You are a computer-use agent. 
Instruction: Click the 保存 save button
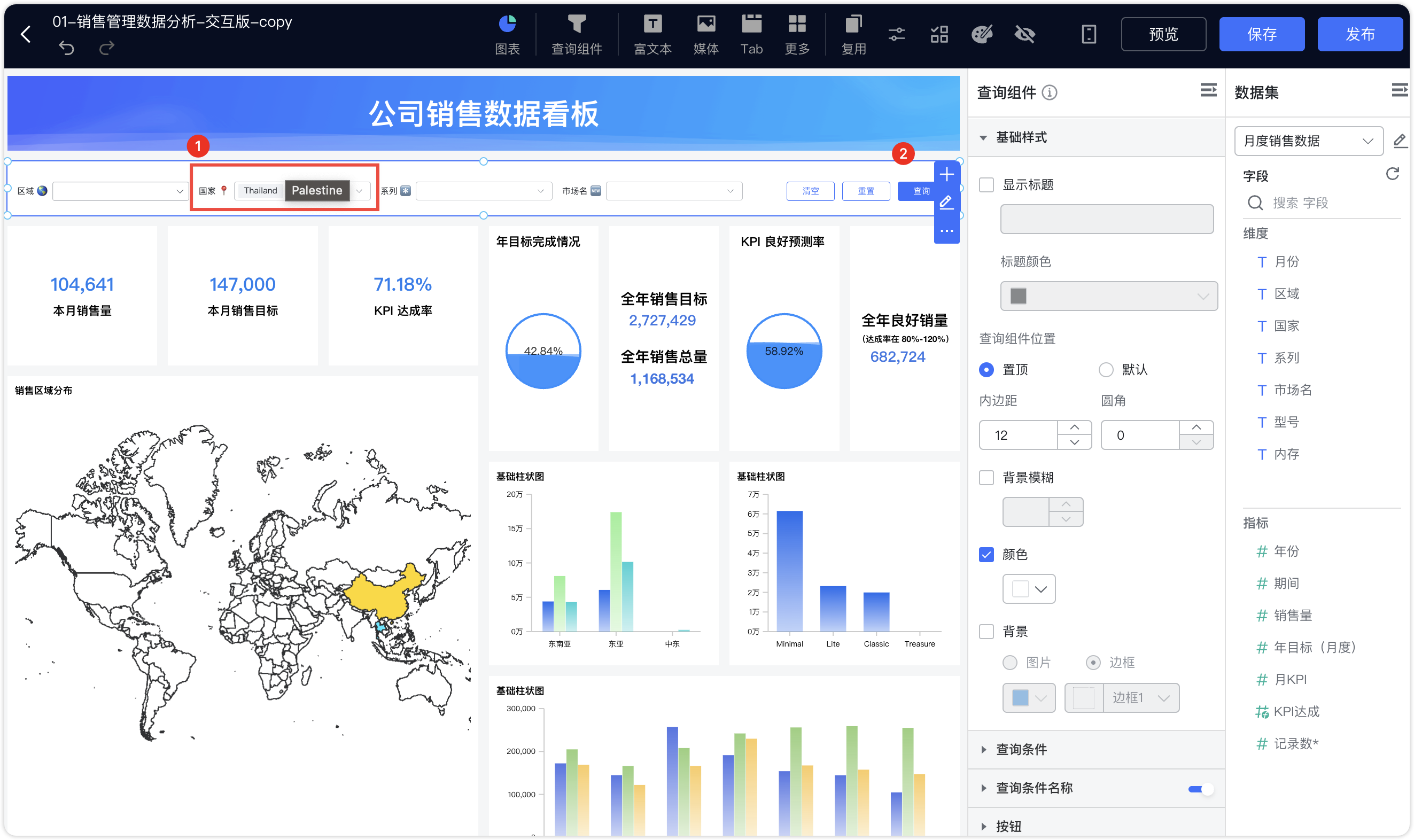point(1261,35)
